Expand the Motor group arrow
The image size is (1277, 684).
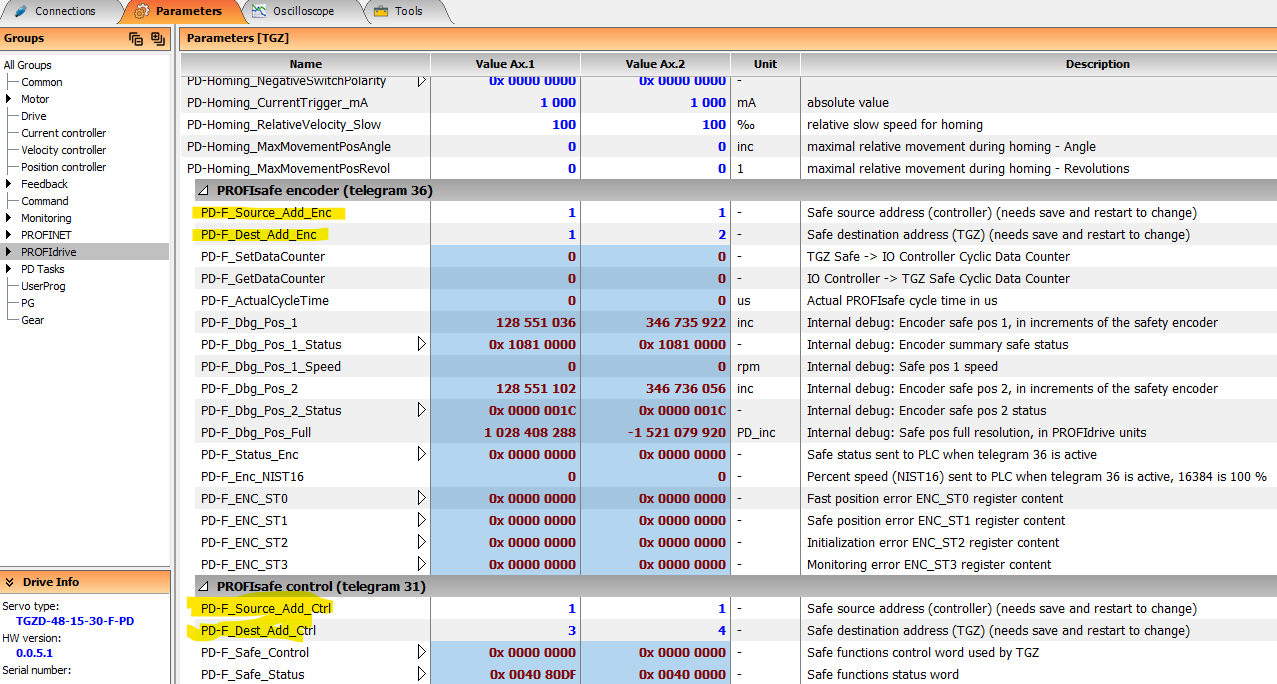click(9, 99)
